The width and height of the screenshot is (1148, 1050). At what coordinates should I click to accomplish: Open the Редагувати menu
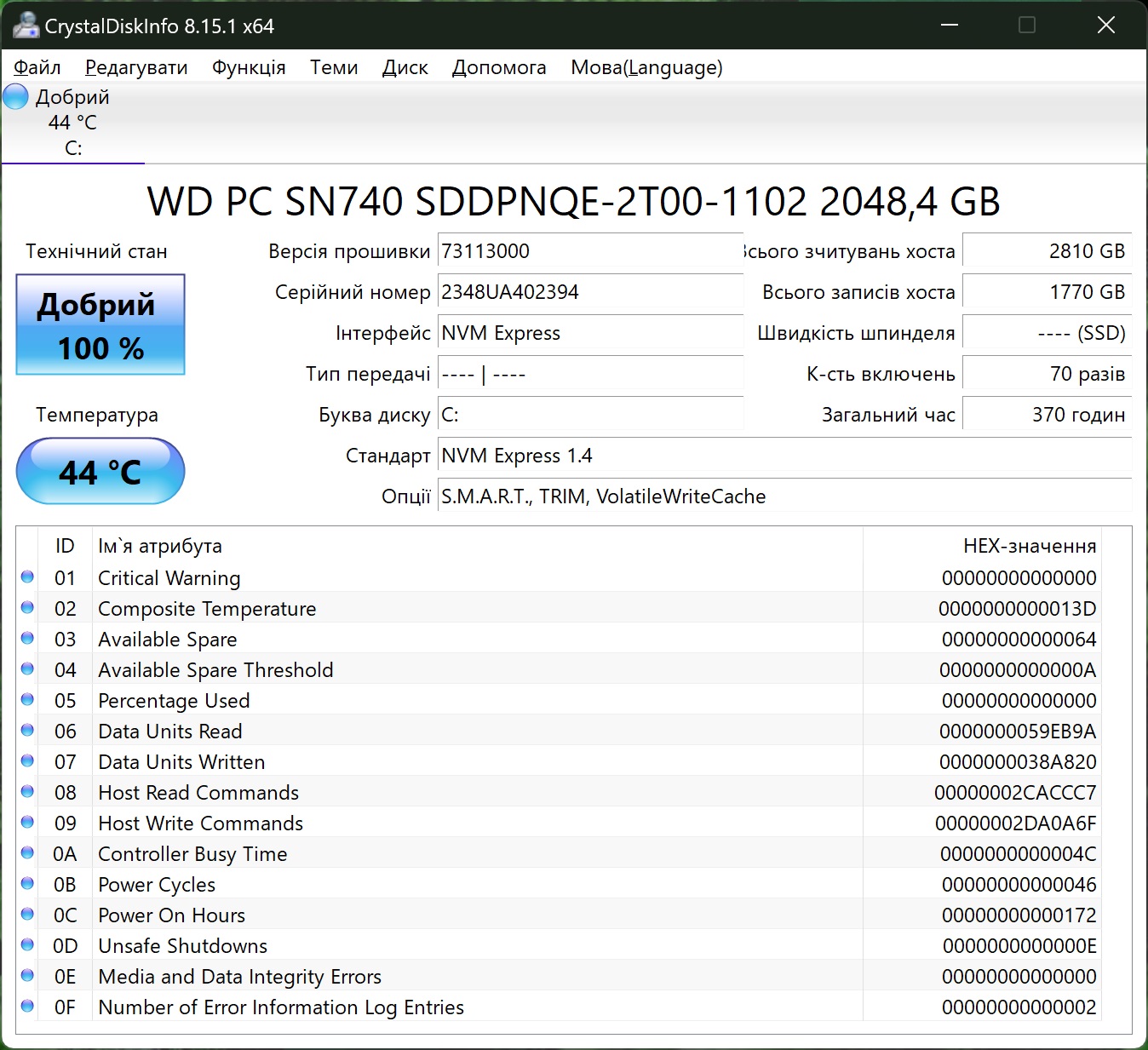[x=136, y=67]
